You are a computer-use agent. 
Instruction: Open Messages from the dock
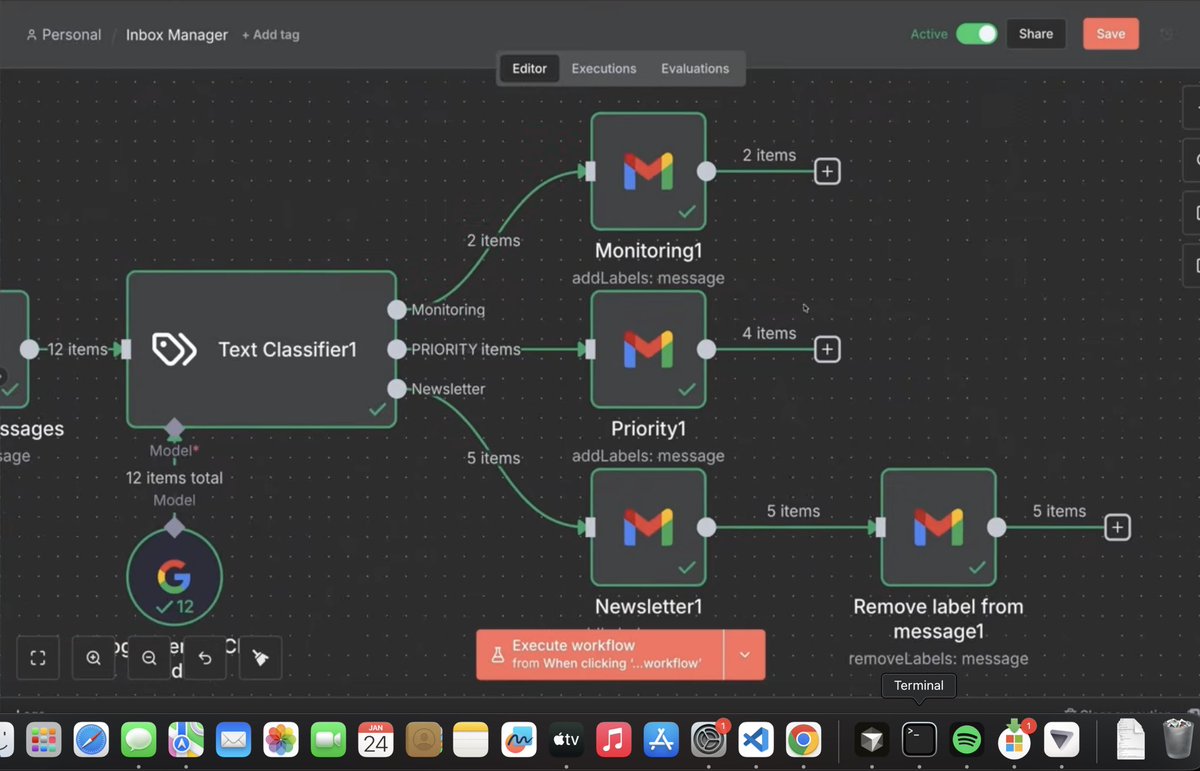(139, 740)
